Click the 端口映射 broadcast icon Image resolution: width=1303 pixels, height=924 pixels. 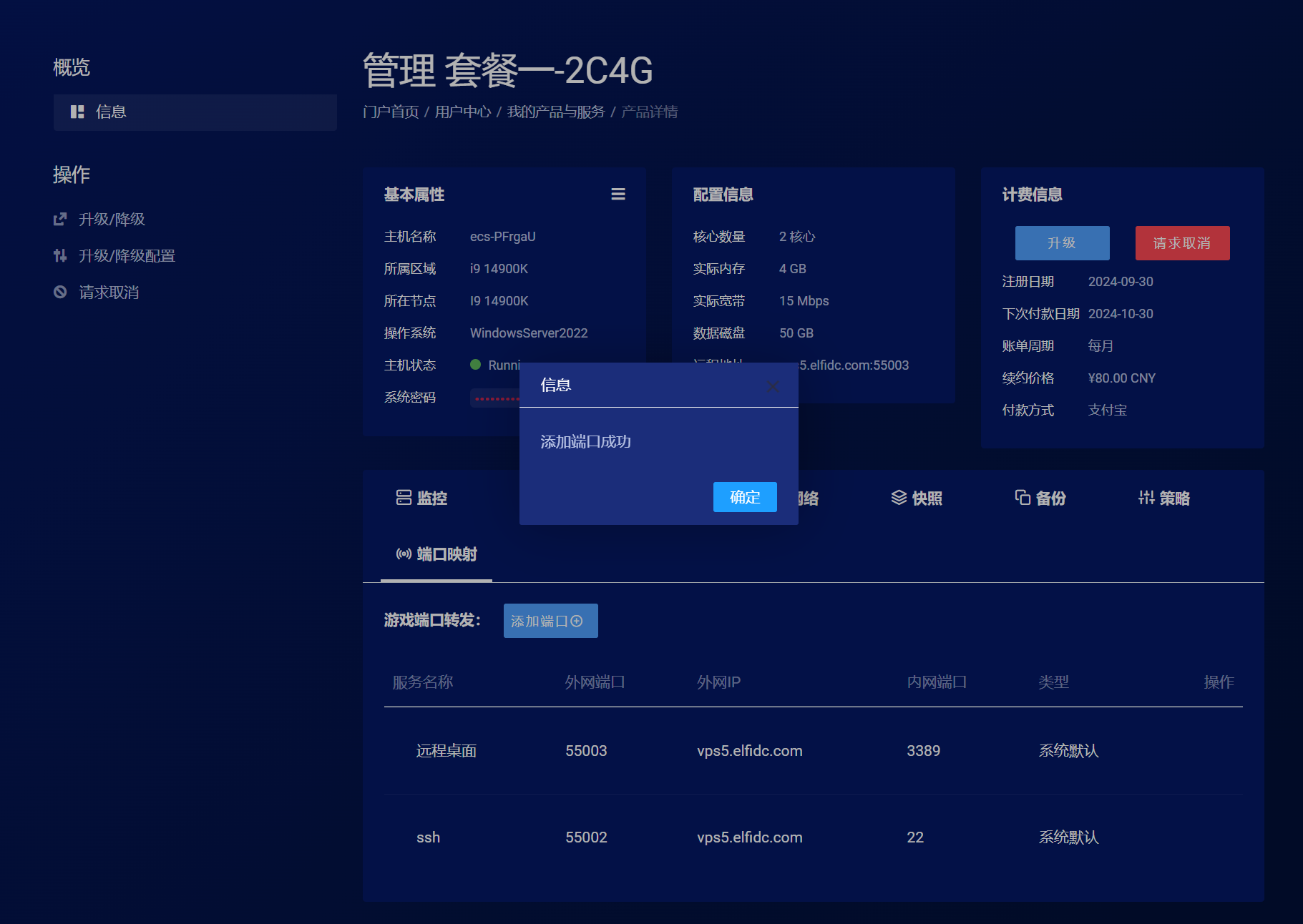tap(404, 554)
